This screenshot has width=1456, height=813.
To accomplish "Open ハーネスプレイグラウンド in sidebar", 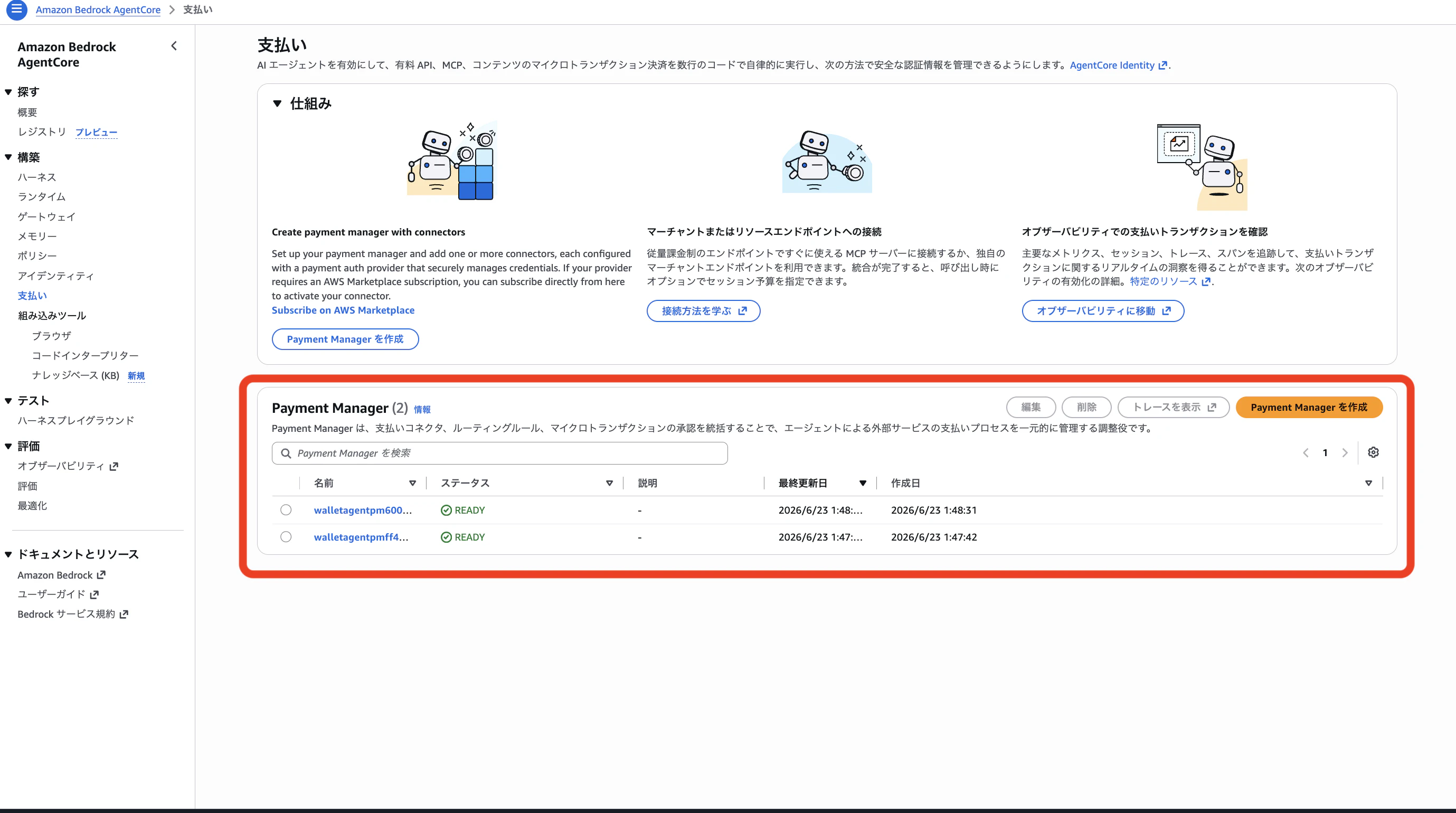I will [x=75, y=421].
